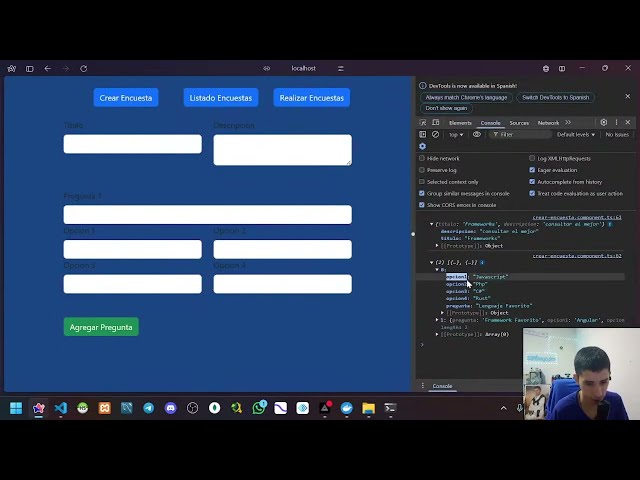Click the Realizar Encuestas button
Viewport: 640px width, 480px height.
pyautogui.click(x=311, y=98)
